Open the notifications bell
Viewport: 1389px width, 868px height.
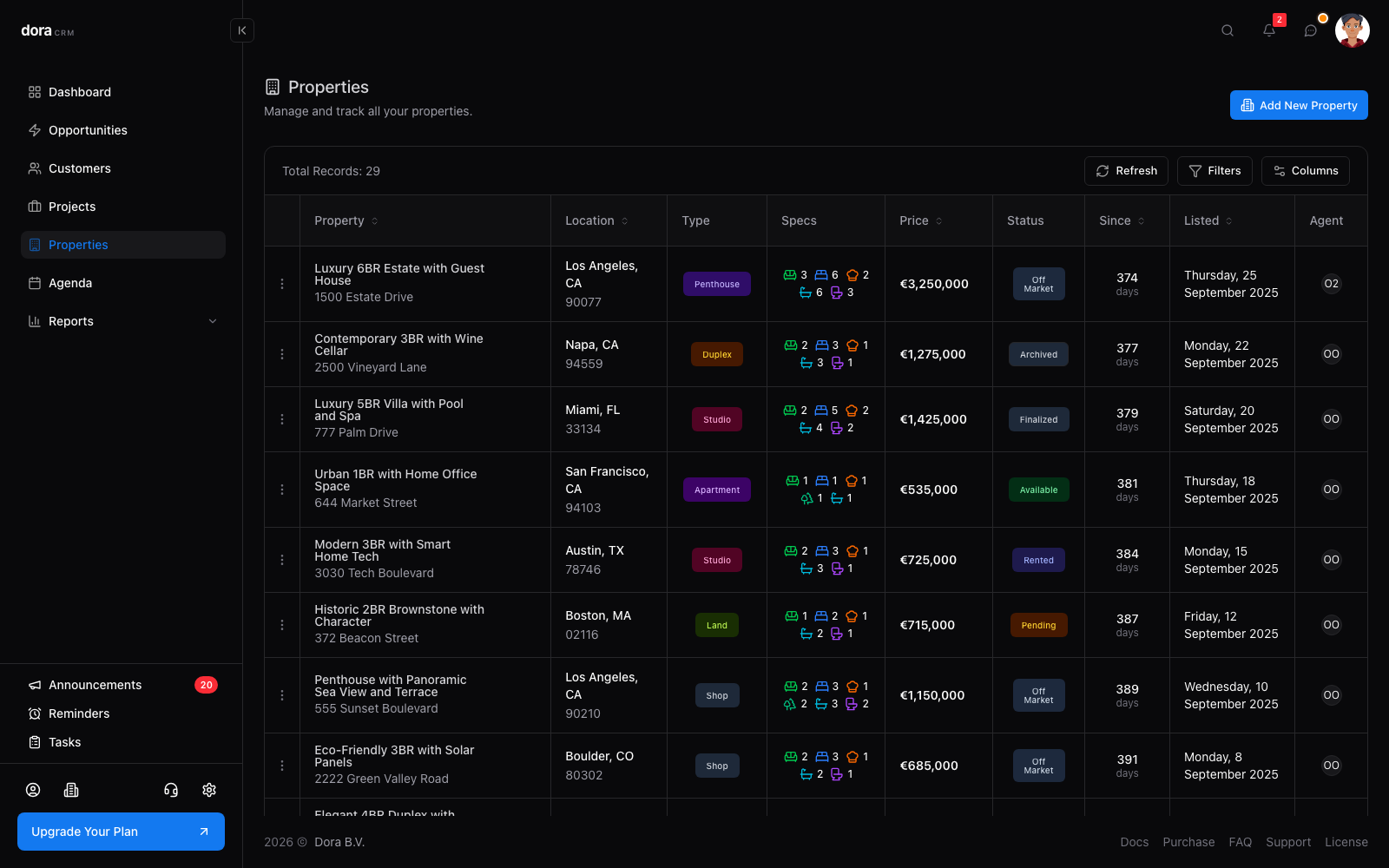click(1269, 30)
